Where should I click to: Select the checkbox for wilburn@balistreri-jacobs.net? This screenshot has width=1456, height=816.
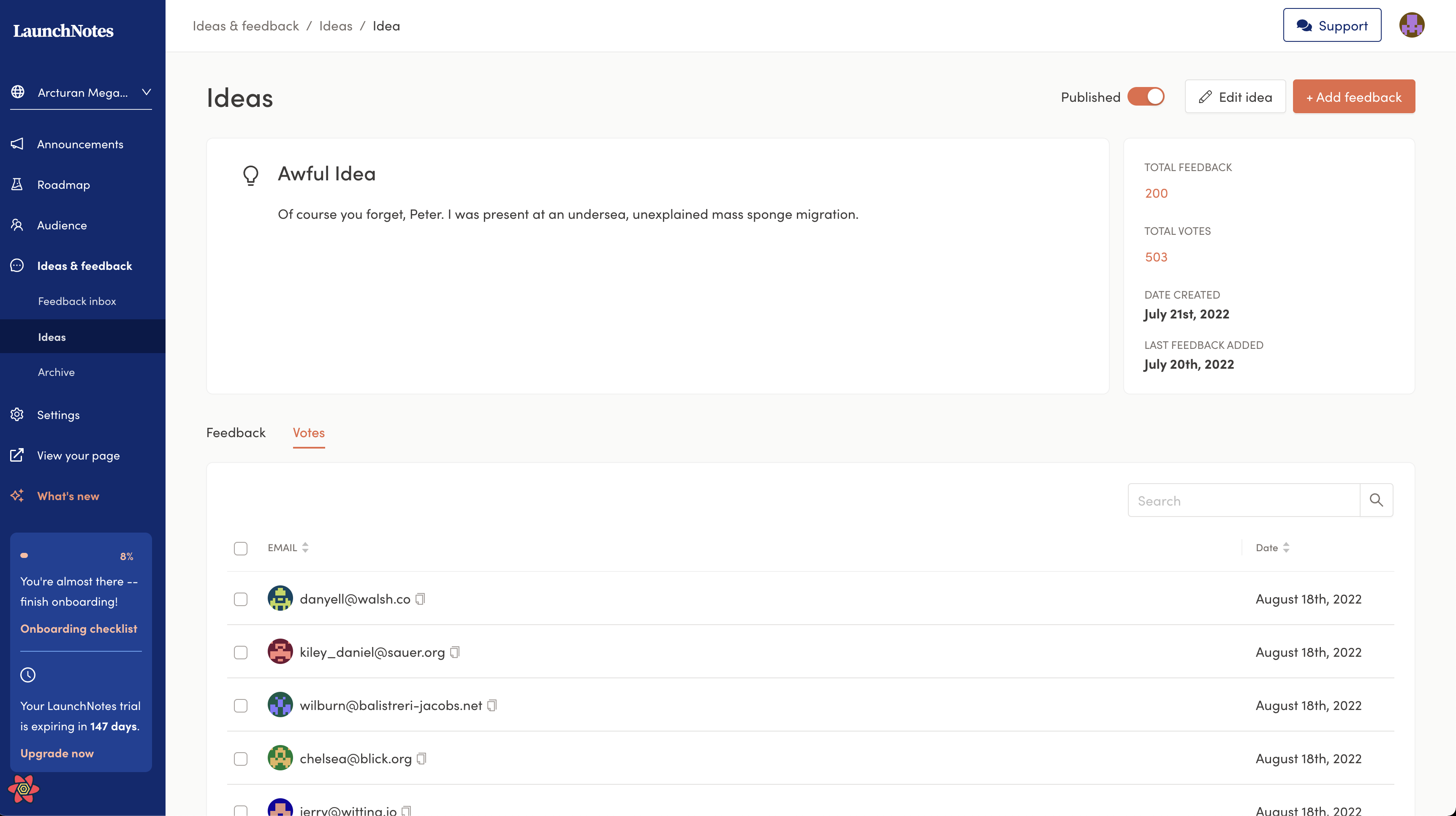[241, 705]
